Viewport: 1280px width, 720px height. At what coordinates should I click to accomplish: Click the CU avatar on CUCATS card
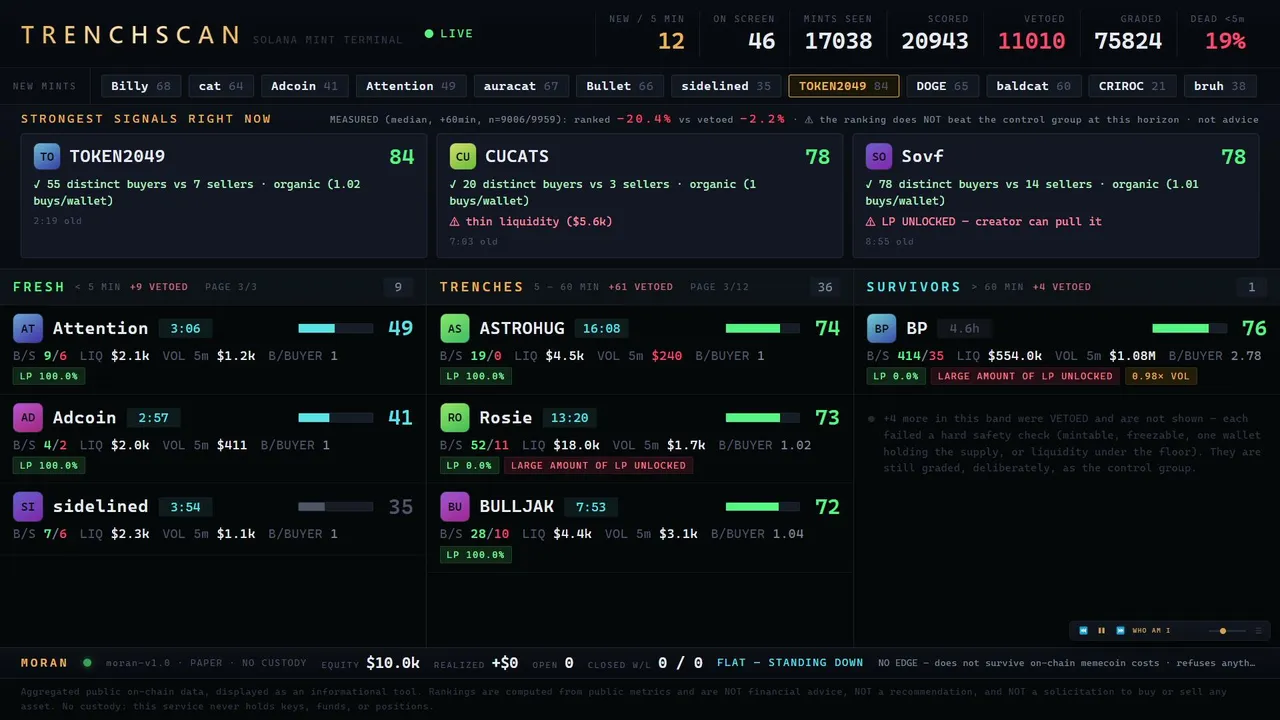coord(462,157)
